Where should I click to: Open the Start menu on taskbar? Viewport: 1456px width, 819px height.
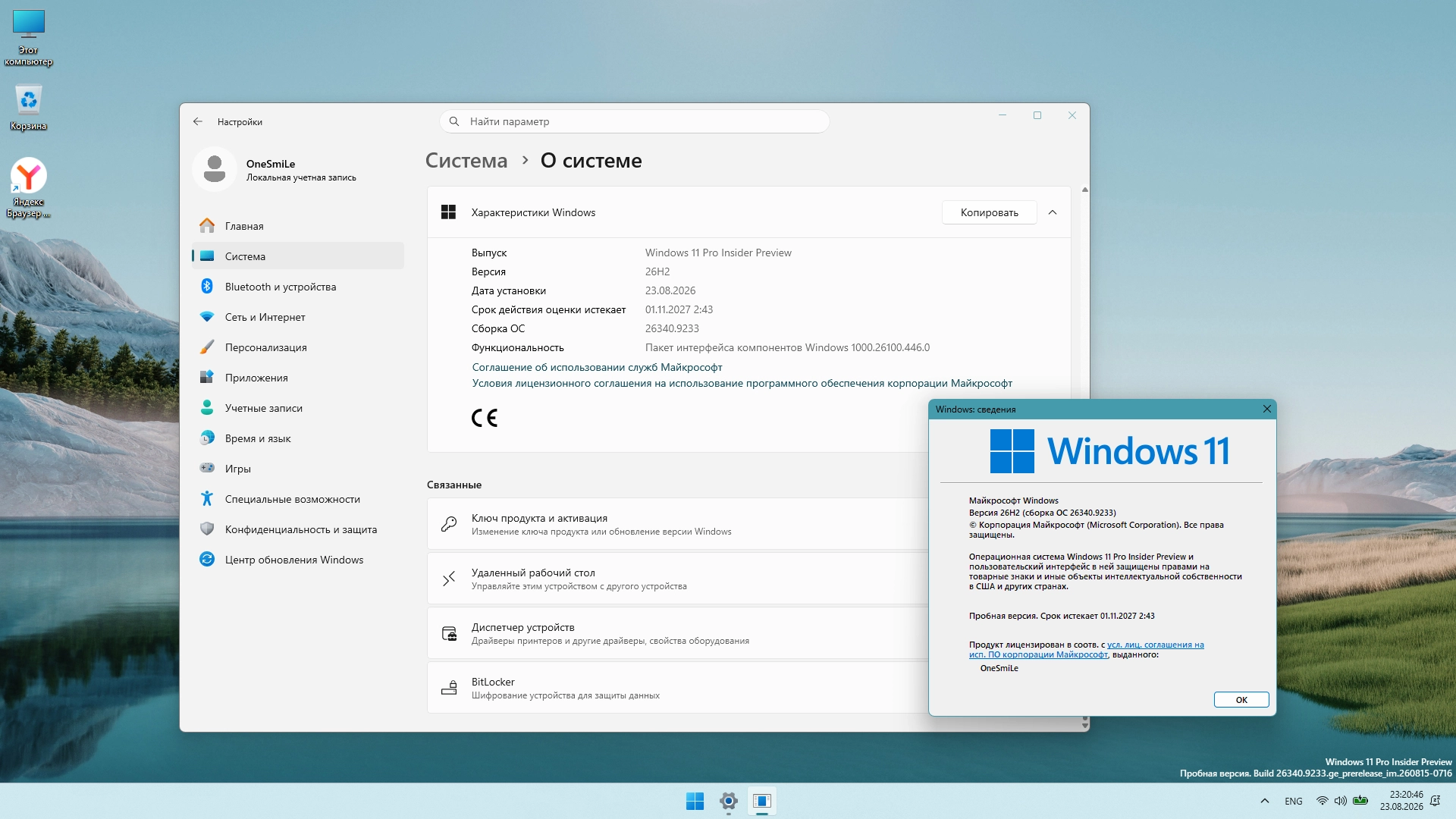tap(695, 801)
